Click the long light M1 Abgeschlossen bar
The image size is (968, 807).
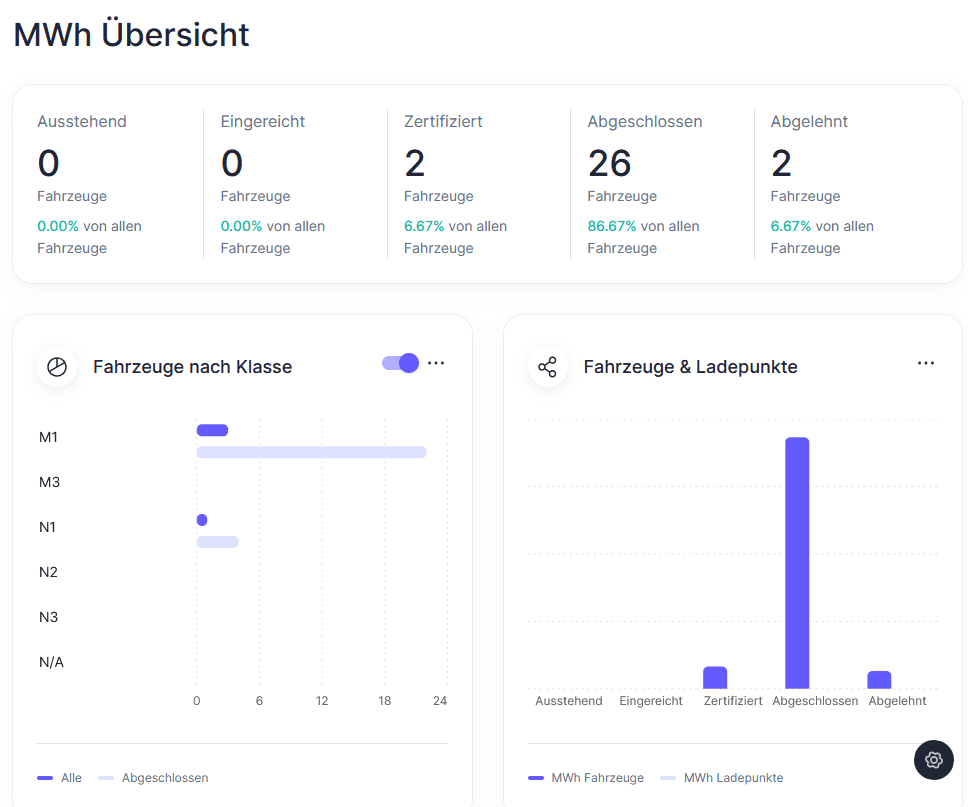311,452
